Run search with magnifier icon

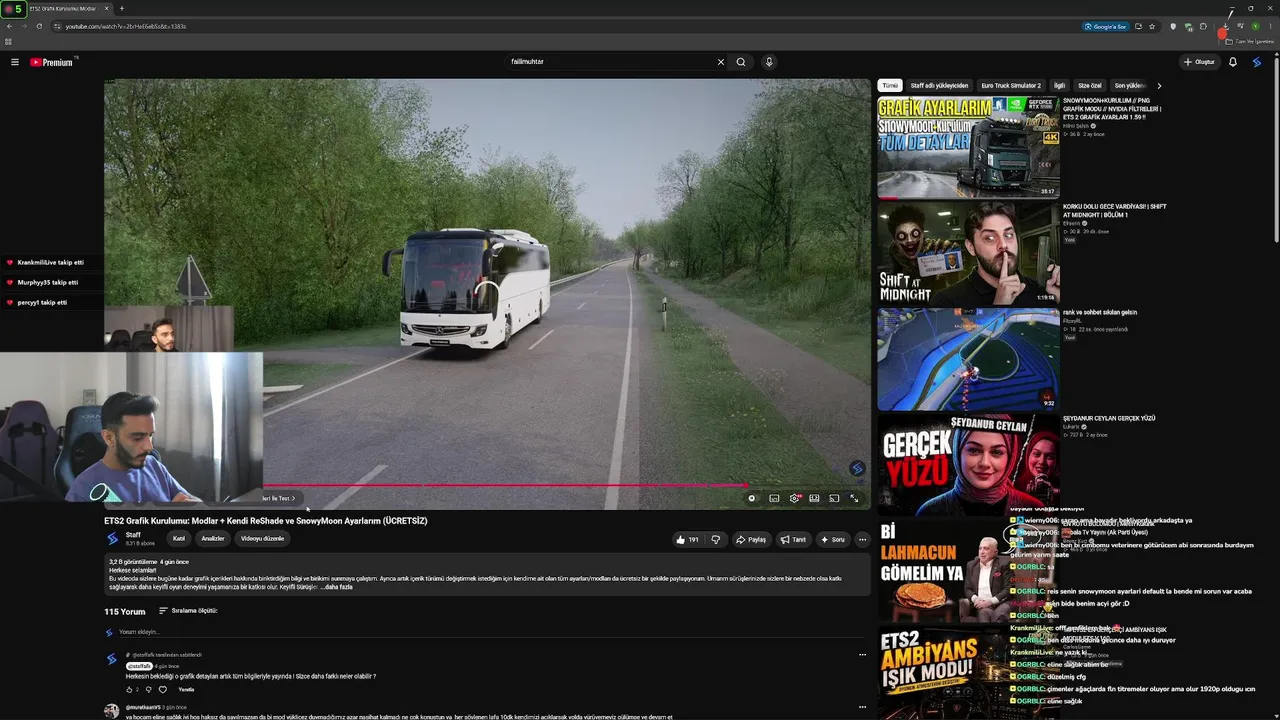tap(741, 62)
